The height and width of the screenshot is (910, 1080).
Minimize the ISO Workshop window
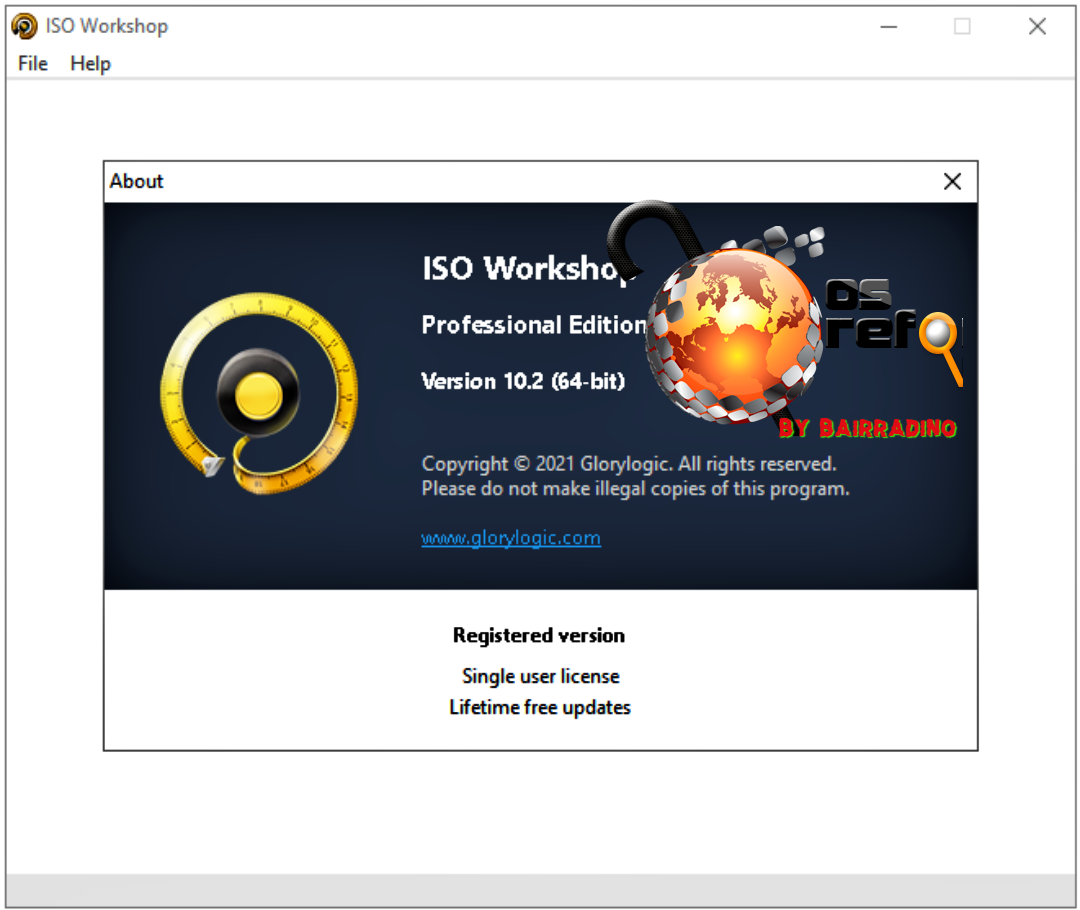coord(889,26)
